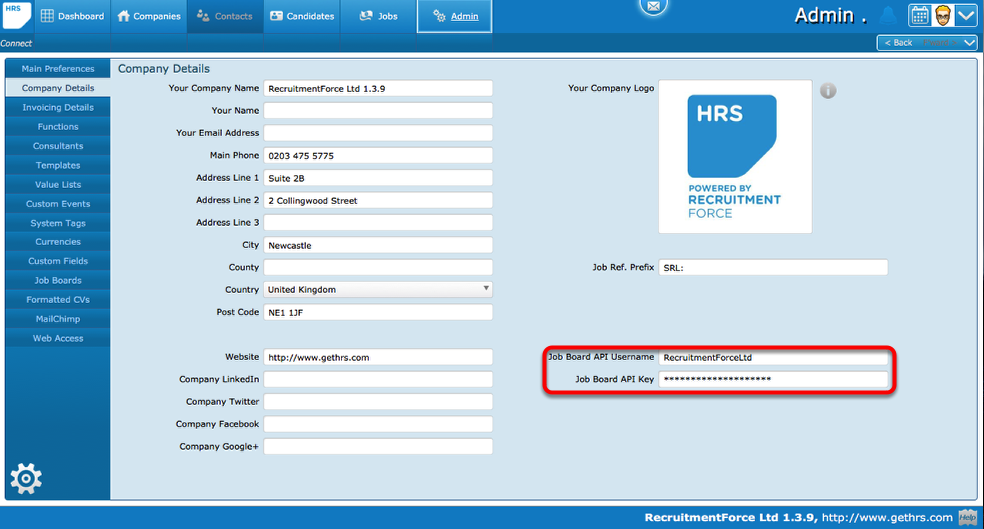Edit the Your Company Name field
Image resolution: width=984 pixels, height=529 pixels.
[378, 88]
